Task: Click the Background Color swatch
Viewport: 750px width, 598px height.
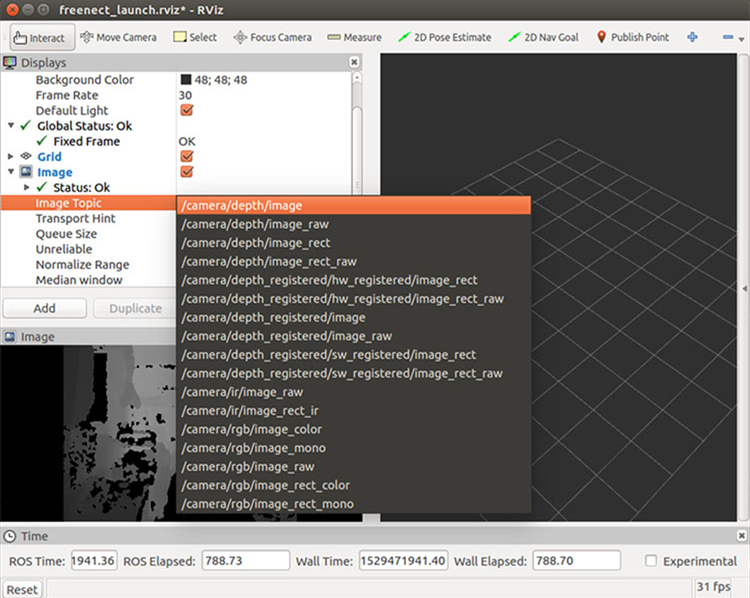Action: click(186, 80)
